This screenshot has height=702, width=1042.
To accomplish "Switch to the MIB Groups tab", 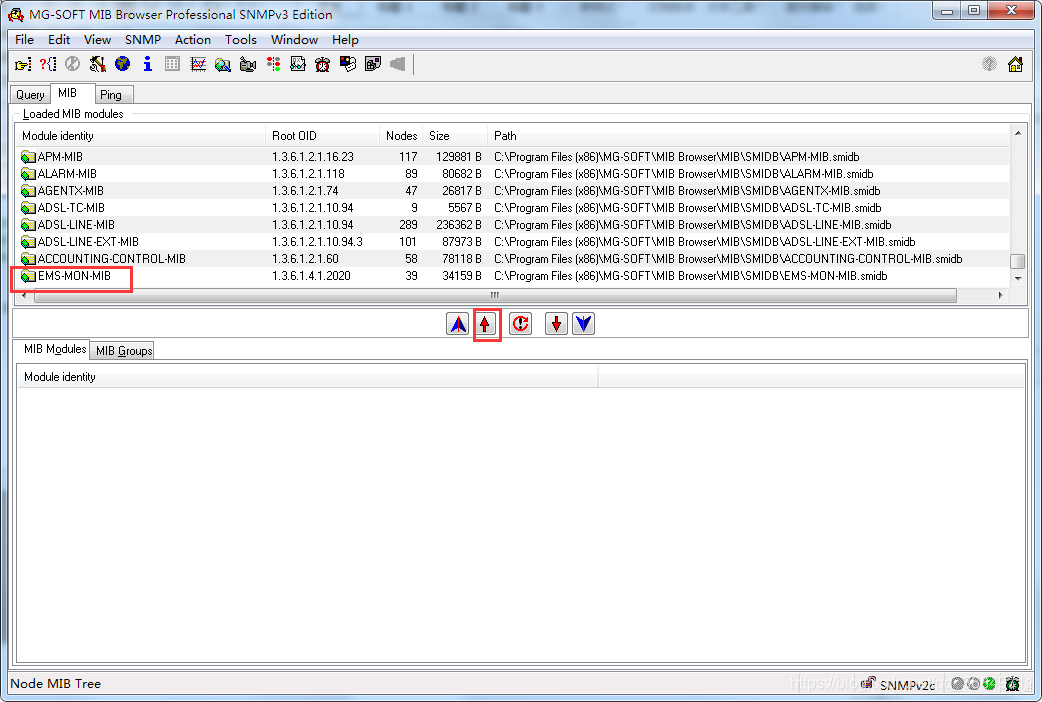I will [124, 350].
